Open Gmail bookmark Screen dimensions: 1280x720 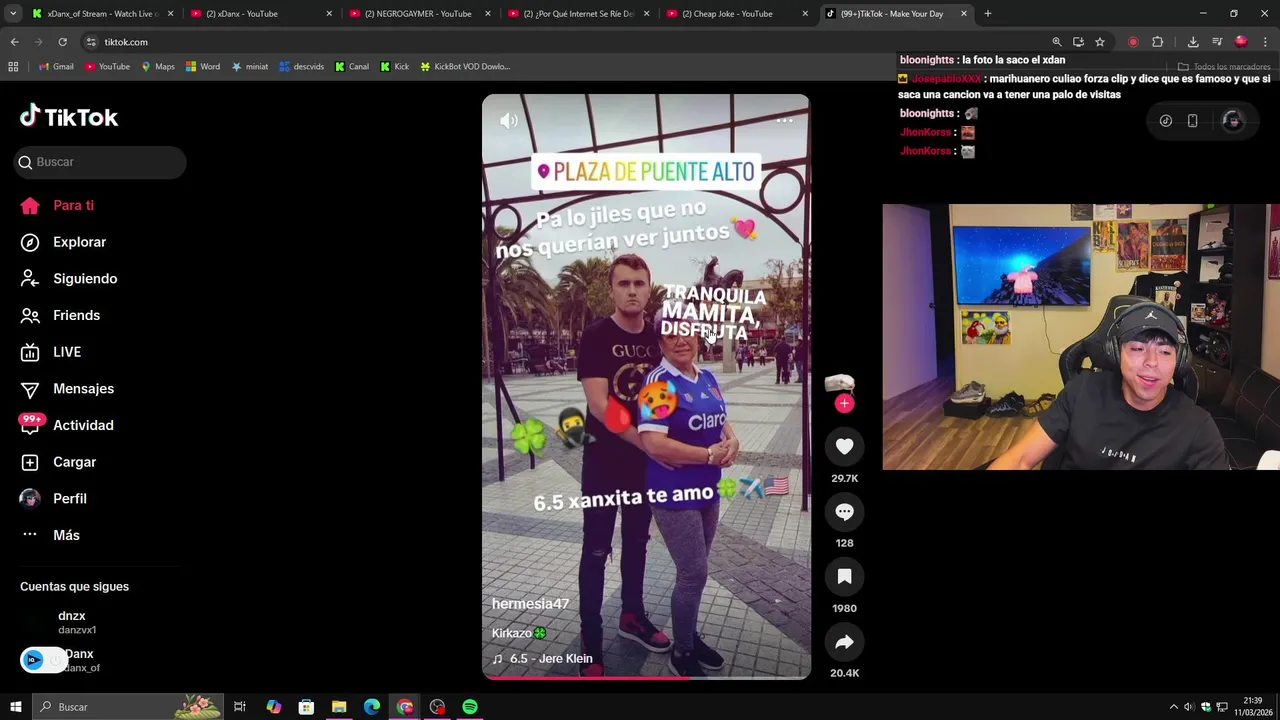(56, 67)
